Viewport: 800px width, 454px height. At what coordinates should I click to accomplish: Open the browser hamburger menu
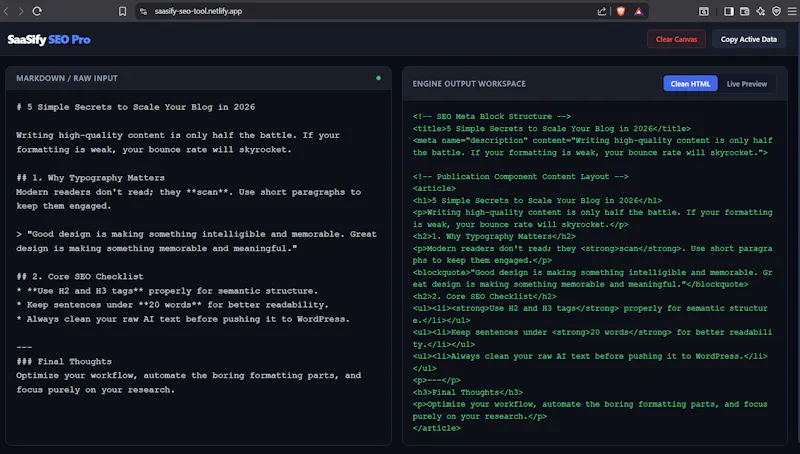pyautogui.click(x=792, y=11)
